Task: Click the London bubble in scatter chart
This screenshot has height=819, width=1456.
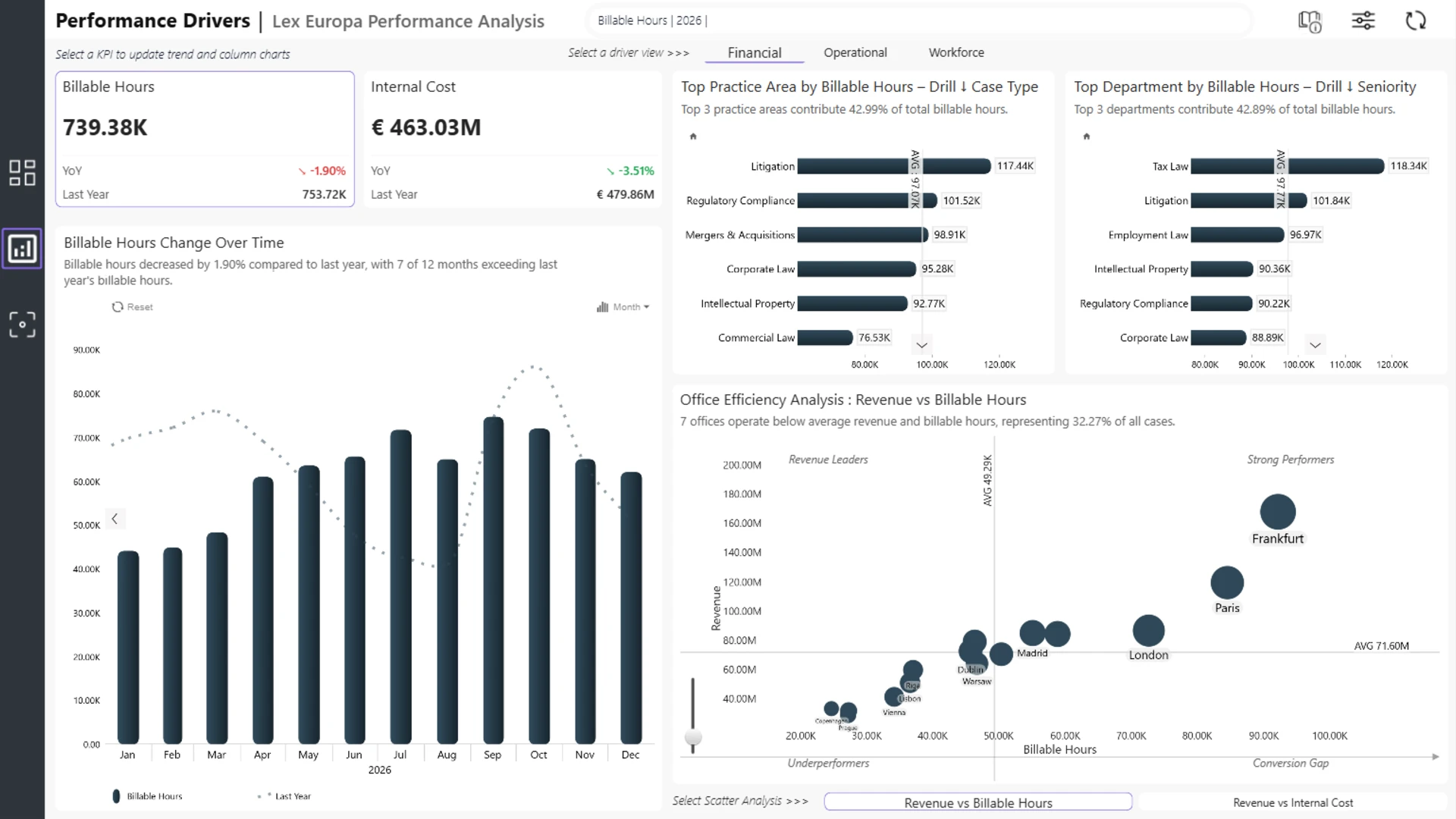Action: [x=1148, y=630]
